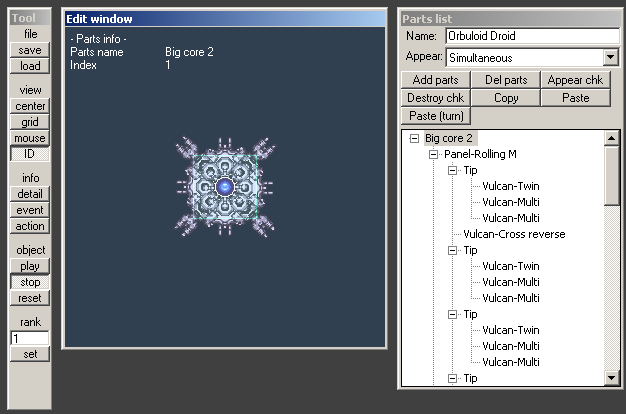Click the load button in Tool panel
Screen dimensions: 626x414
(x=30, y=66)
